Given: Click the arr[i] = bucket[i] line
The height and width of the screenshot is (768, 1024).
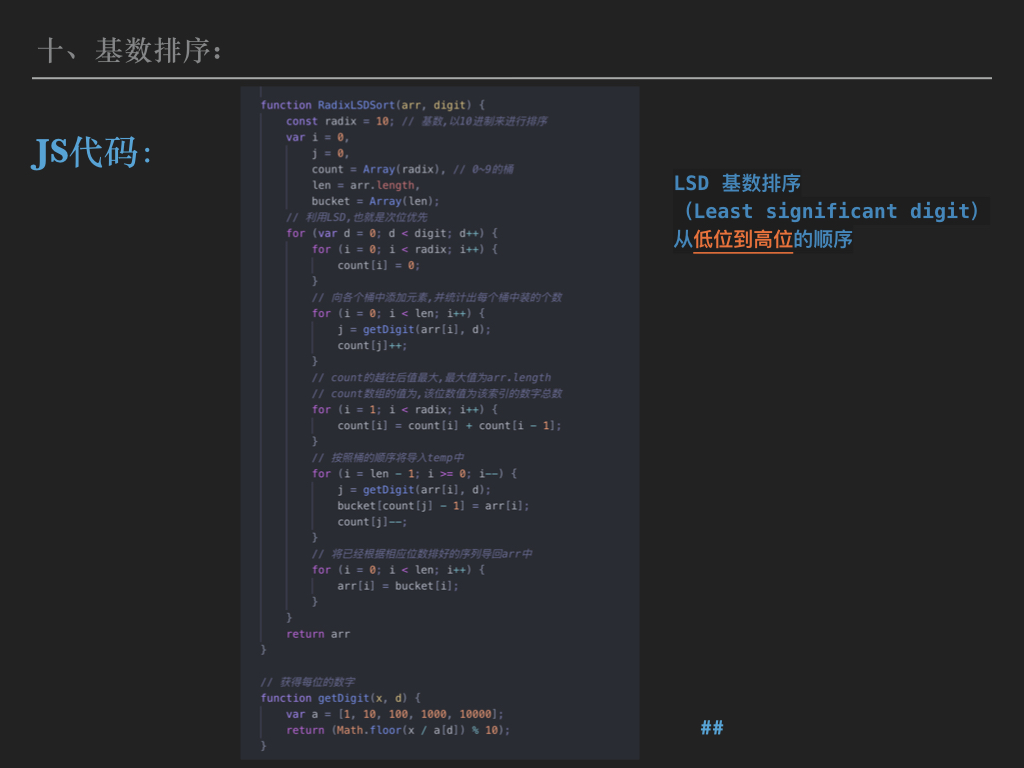Looking at the screenshot, I should (397, 585).
